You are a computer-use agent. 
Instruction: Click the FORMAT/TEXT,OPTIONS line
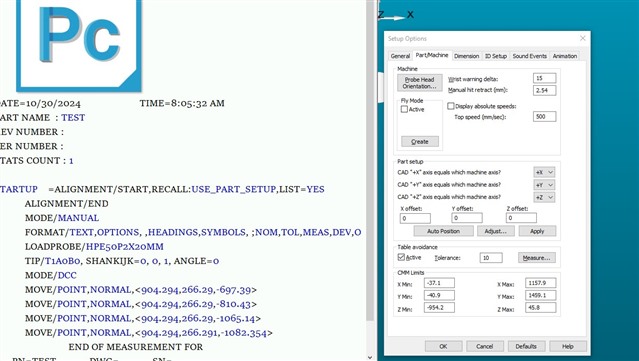[x=193, y=232]
